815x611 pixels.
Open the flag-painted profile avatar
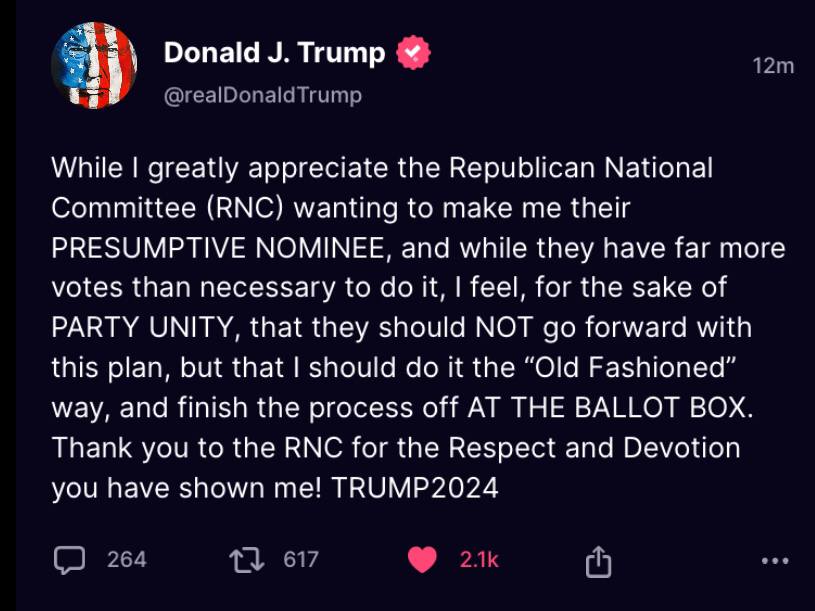click(x=94, y=66)
